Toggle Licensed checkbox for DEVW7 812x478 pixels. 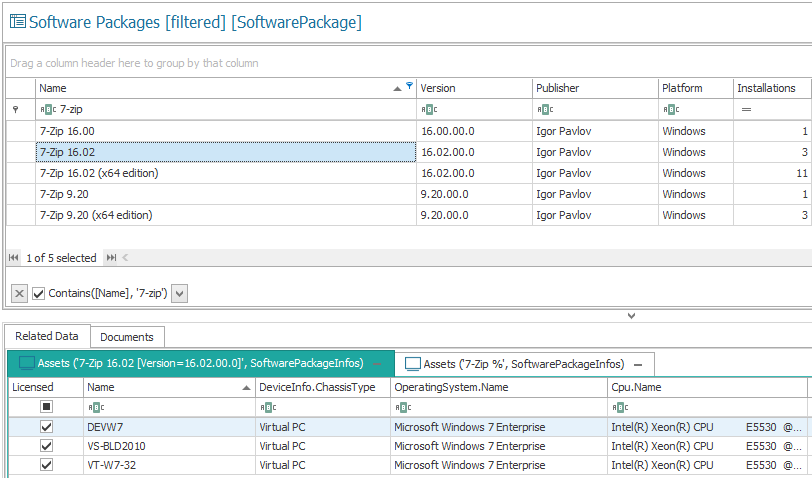47,427
